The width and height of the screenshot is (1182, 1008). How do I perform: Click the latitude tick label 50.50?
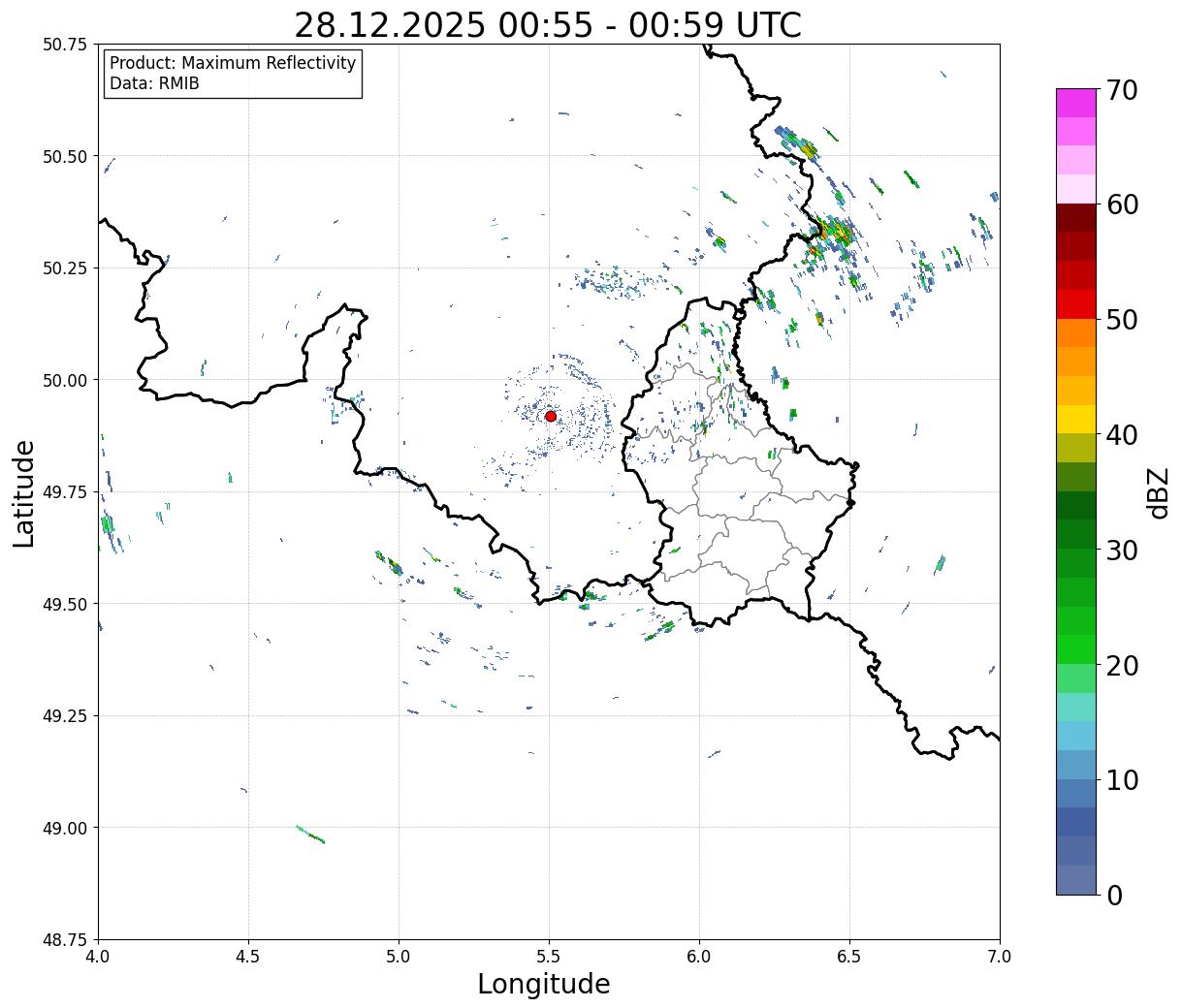[x=65, y=156]
